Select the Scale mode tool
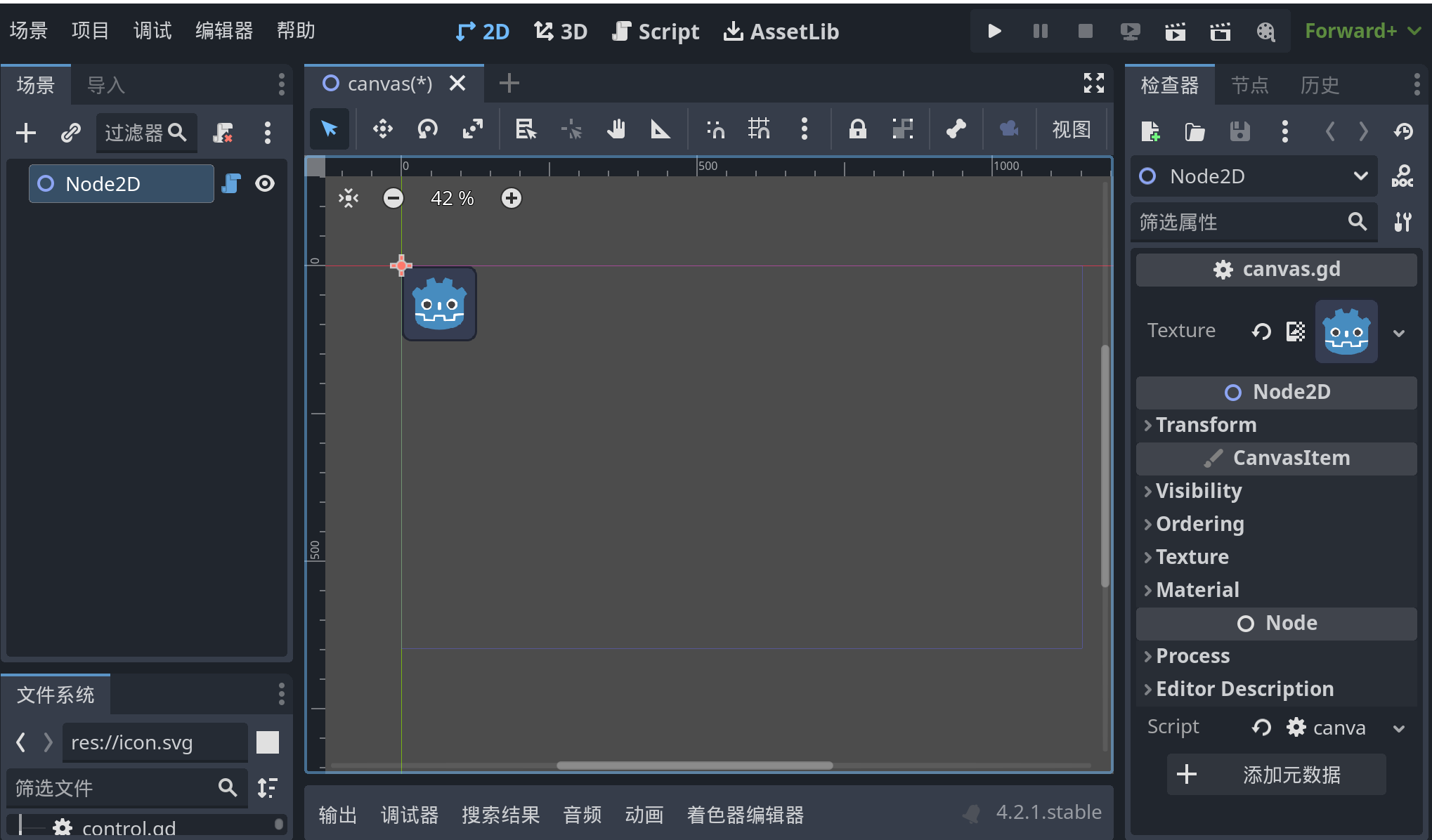This screenshot has width=1432, height=840. coord(472,129)
